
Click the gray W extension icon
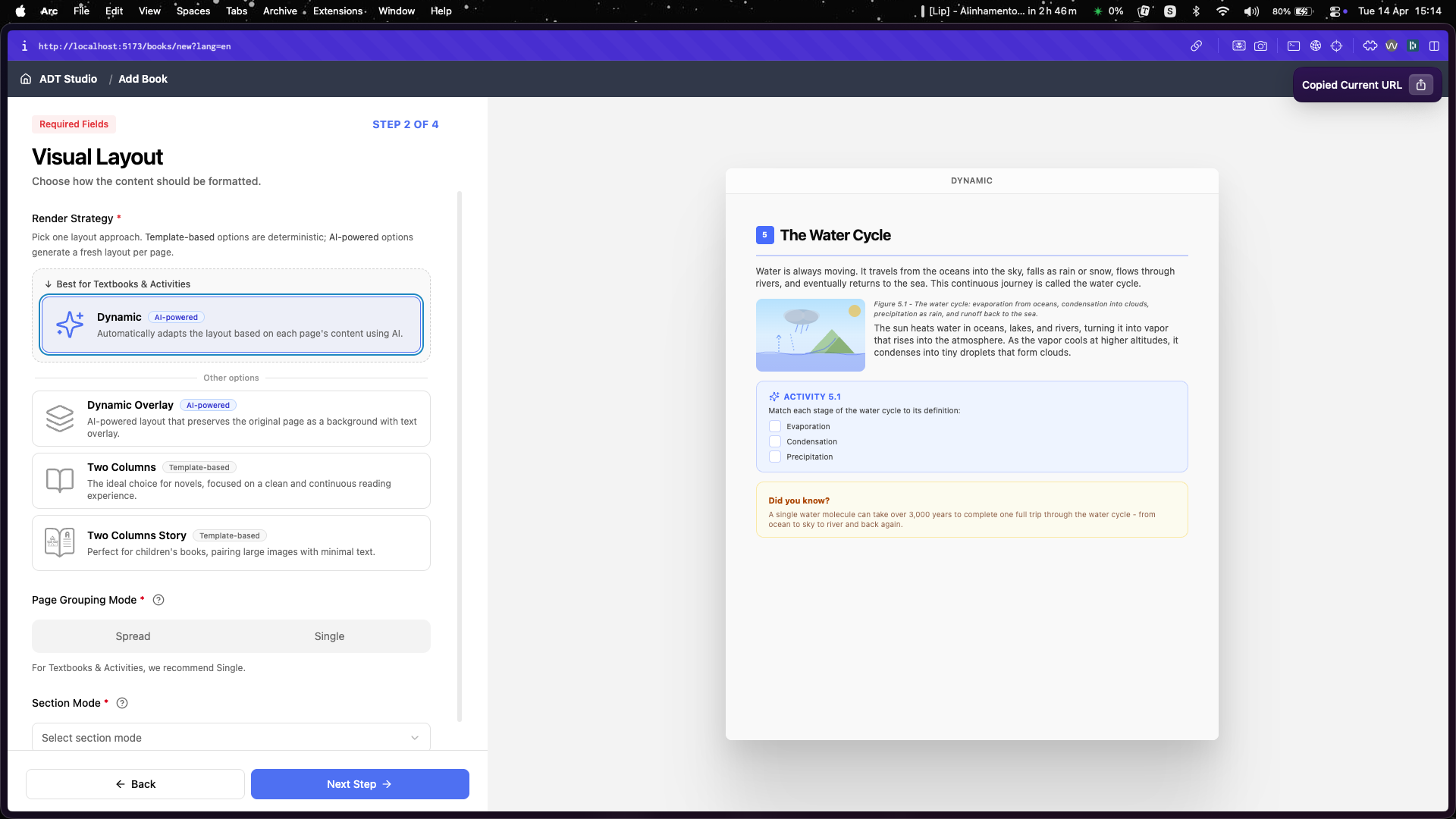click(x=1392, y=46)
